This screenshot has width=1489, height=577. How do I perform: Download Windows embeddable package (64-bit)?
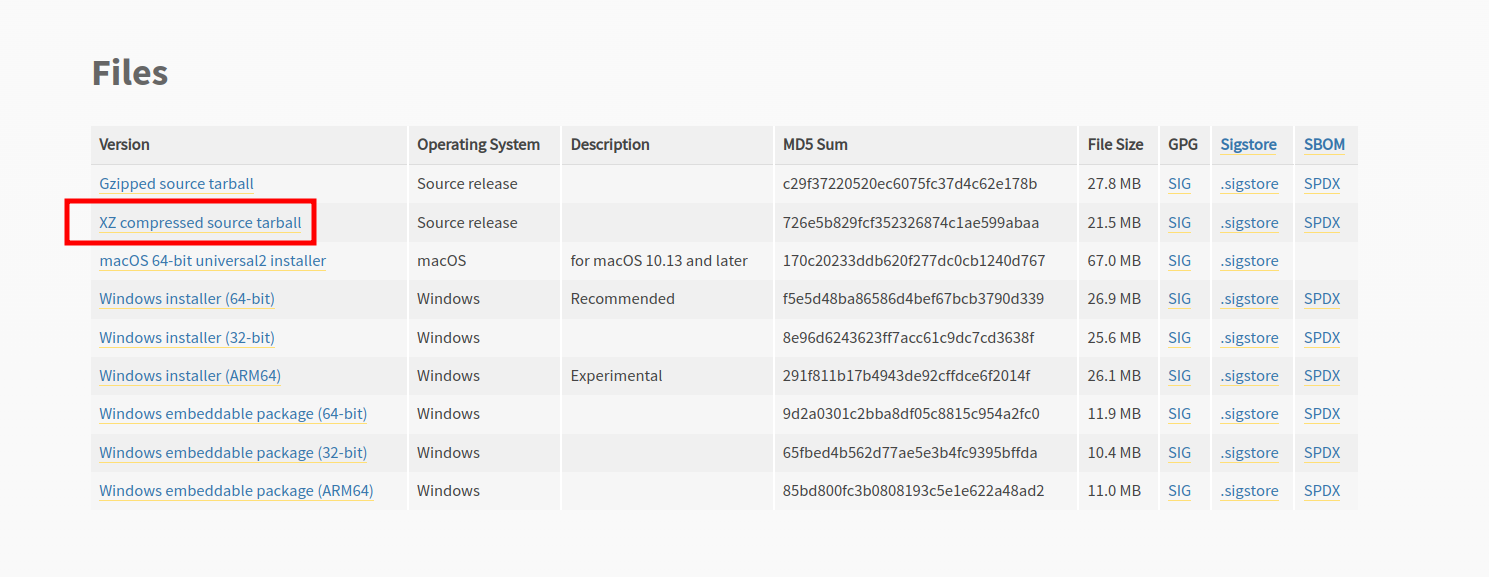pyautogui.click(x=233, y=414)
